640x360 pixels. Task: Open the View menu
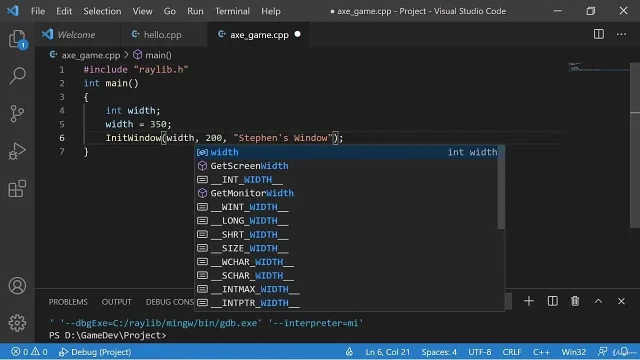click(x=142, y=11)
